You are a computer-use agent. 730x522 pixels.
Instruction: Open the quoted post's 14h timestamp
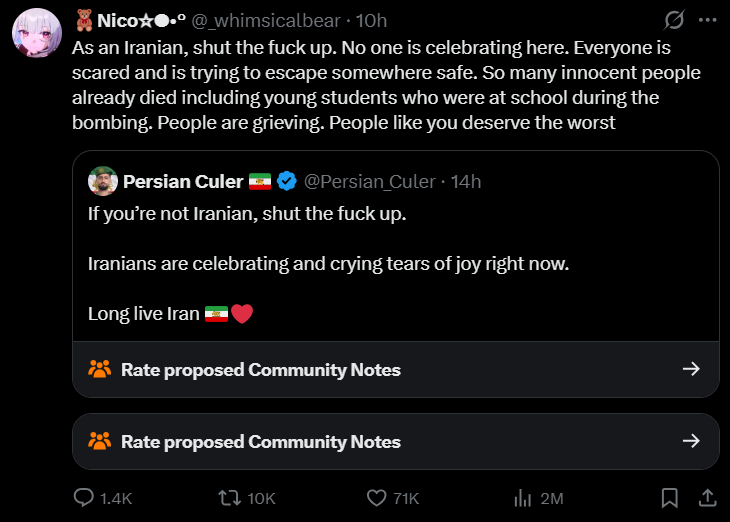click(466, 181)
